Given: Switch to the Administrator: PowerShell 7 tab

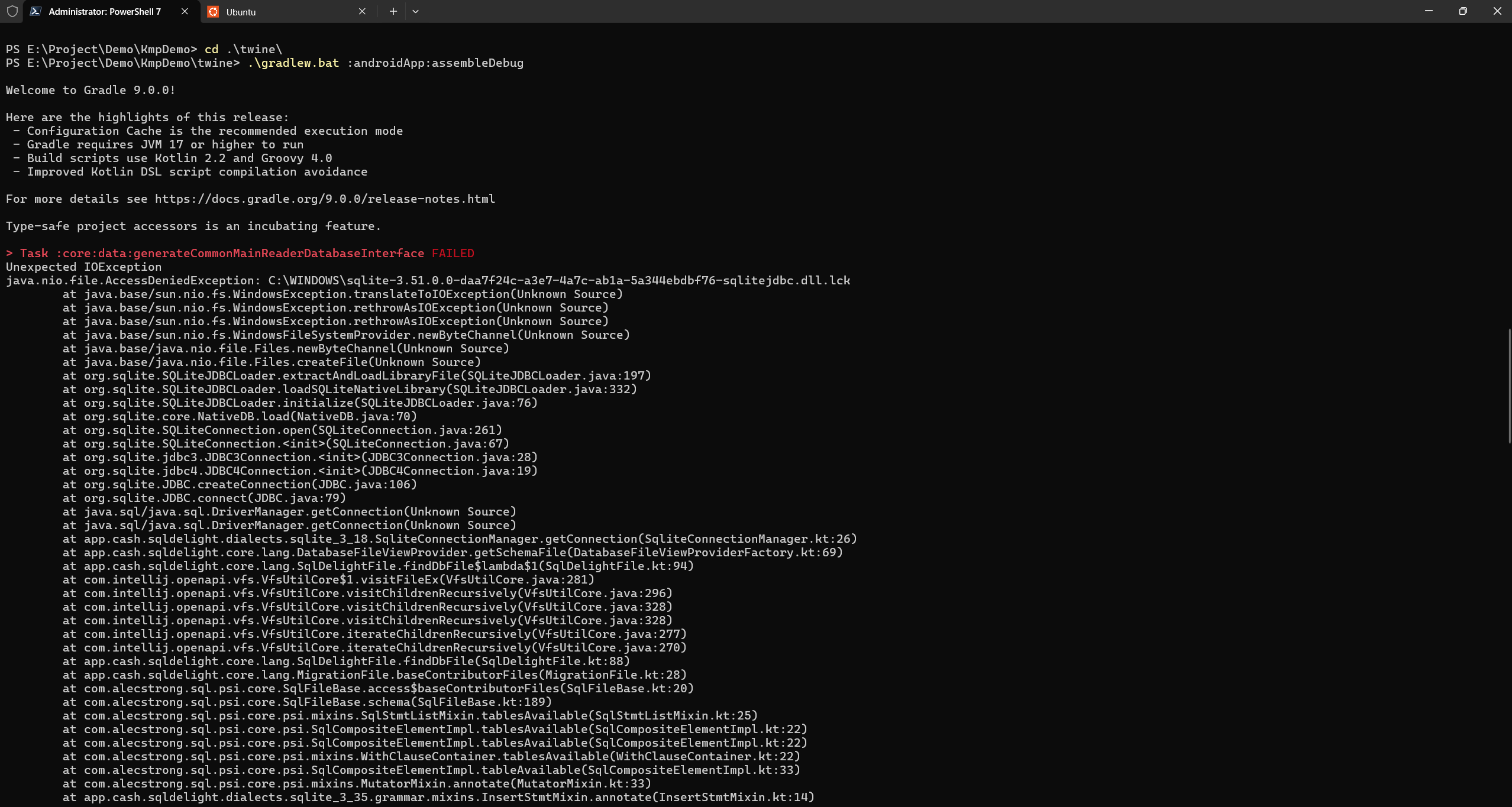Looking at the screenshot, I should coord(105,12).
